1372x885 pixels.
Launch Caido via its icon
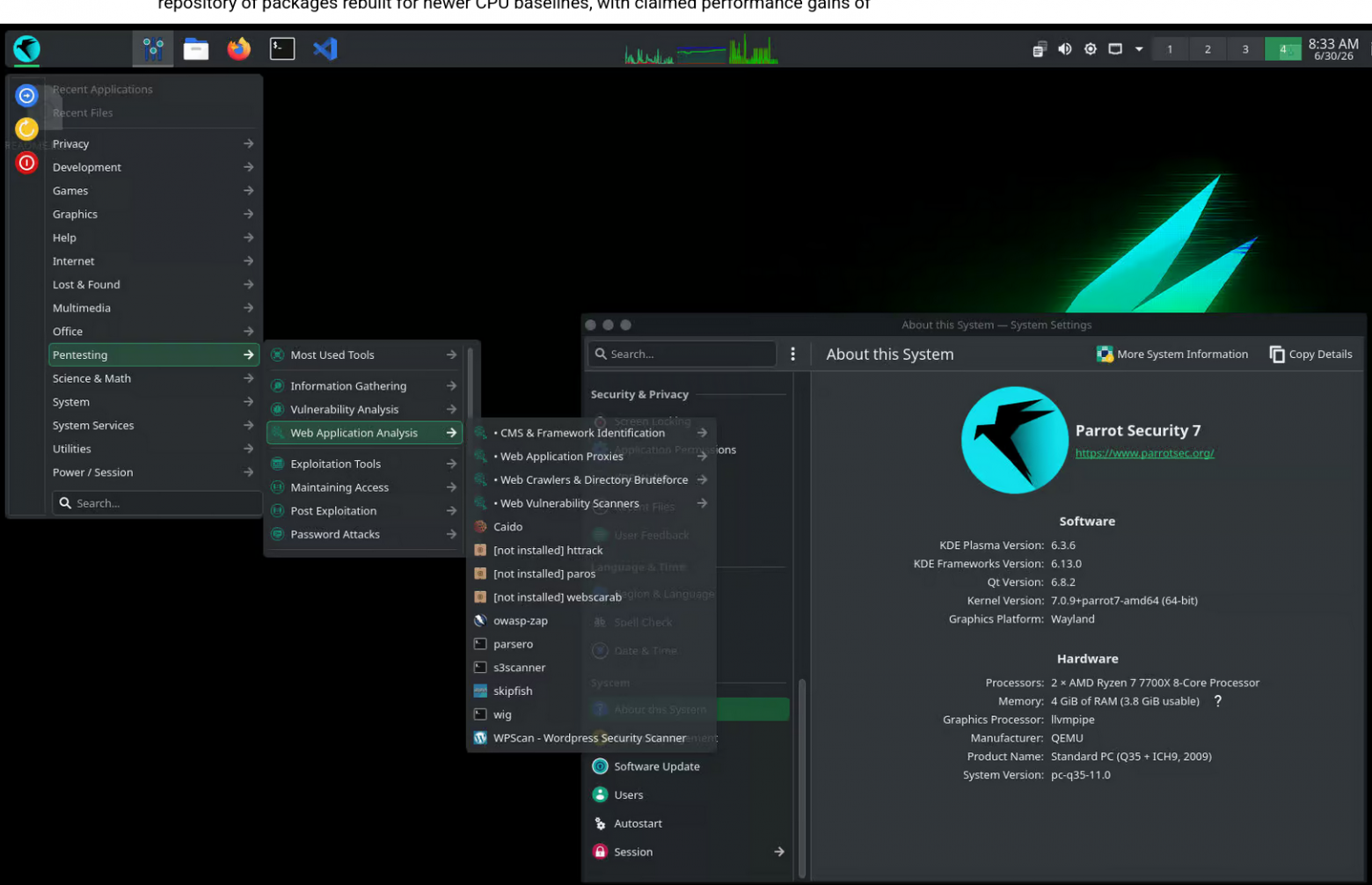tap(480, 527)
